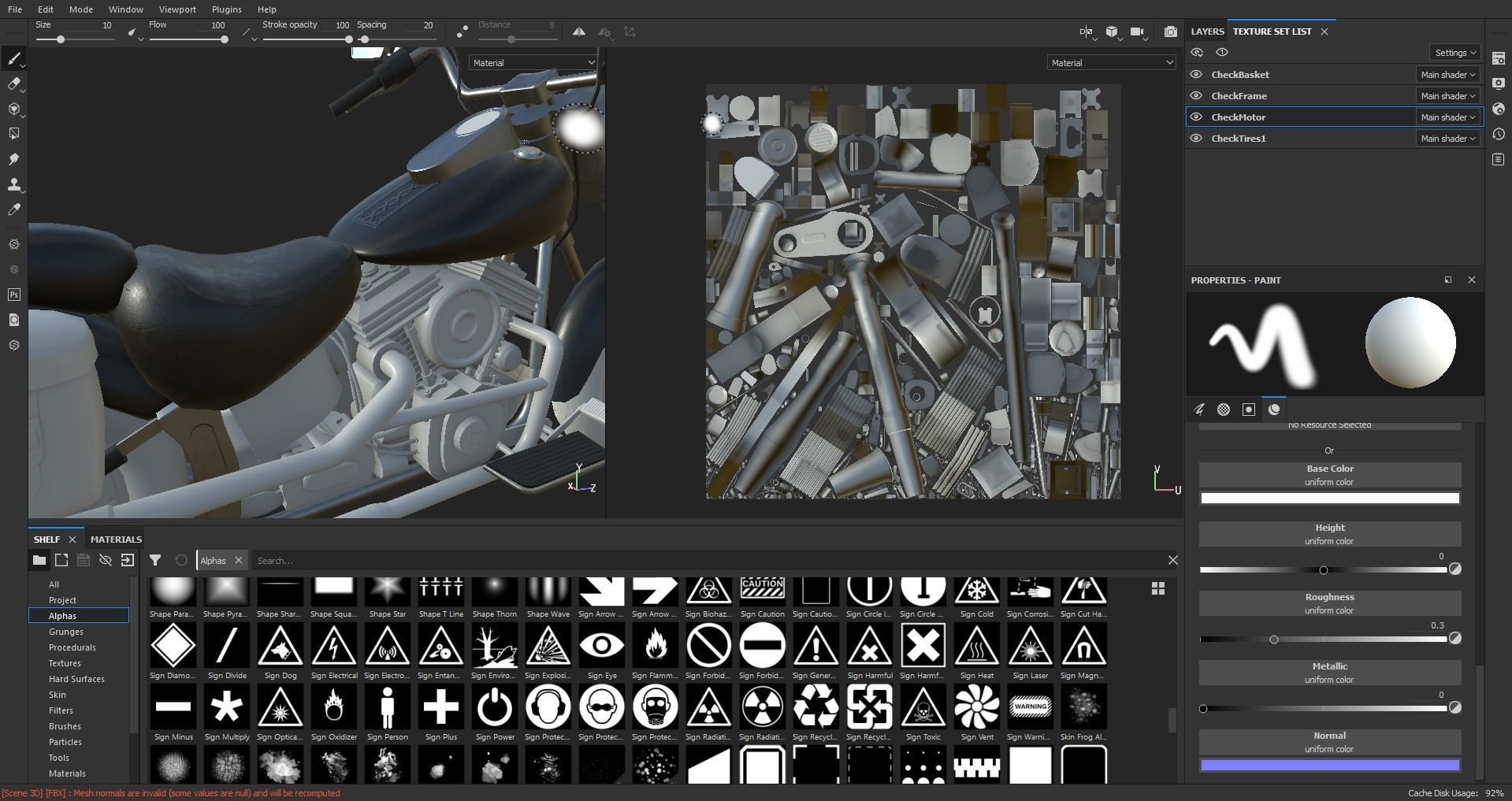Toggle the symmetry icon in toolbar
This screenshot has height=801, width=1512.
[579, 32]
